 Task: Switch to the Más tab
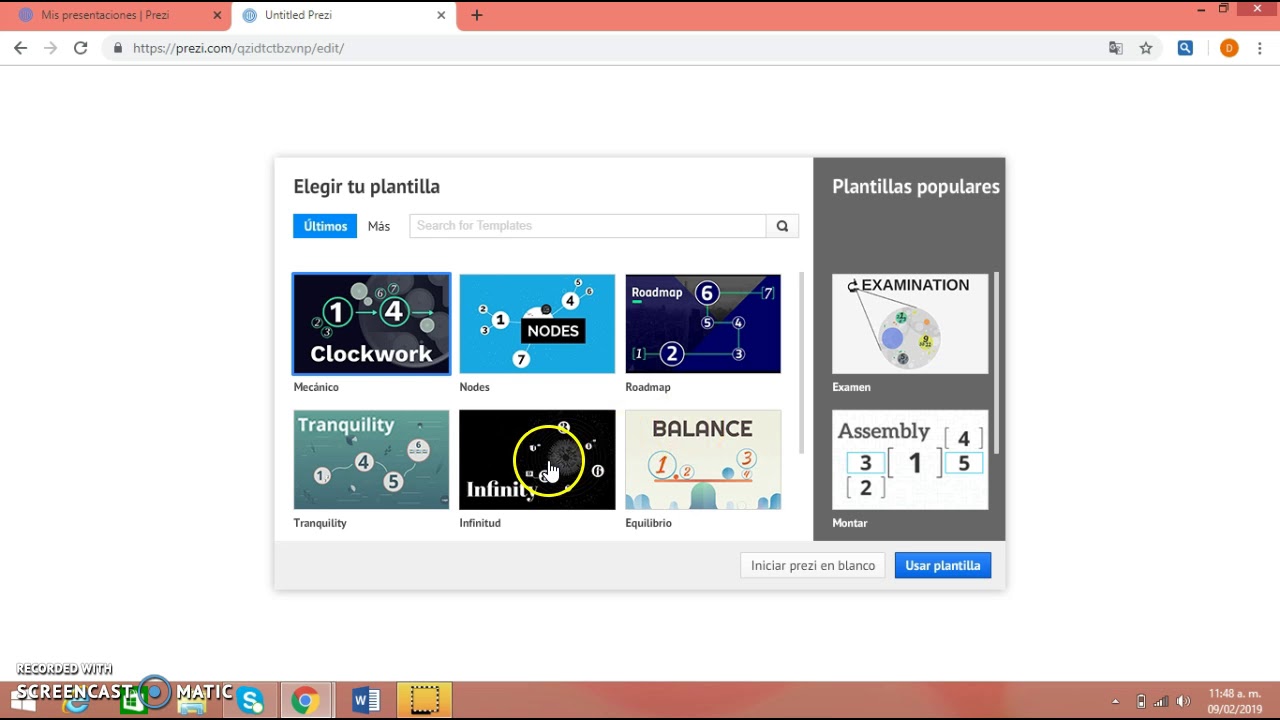coord(379,226)
